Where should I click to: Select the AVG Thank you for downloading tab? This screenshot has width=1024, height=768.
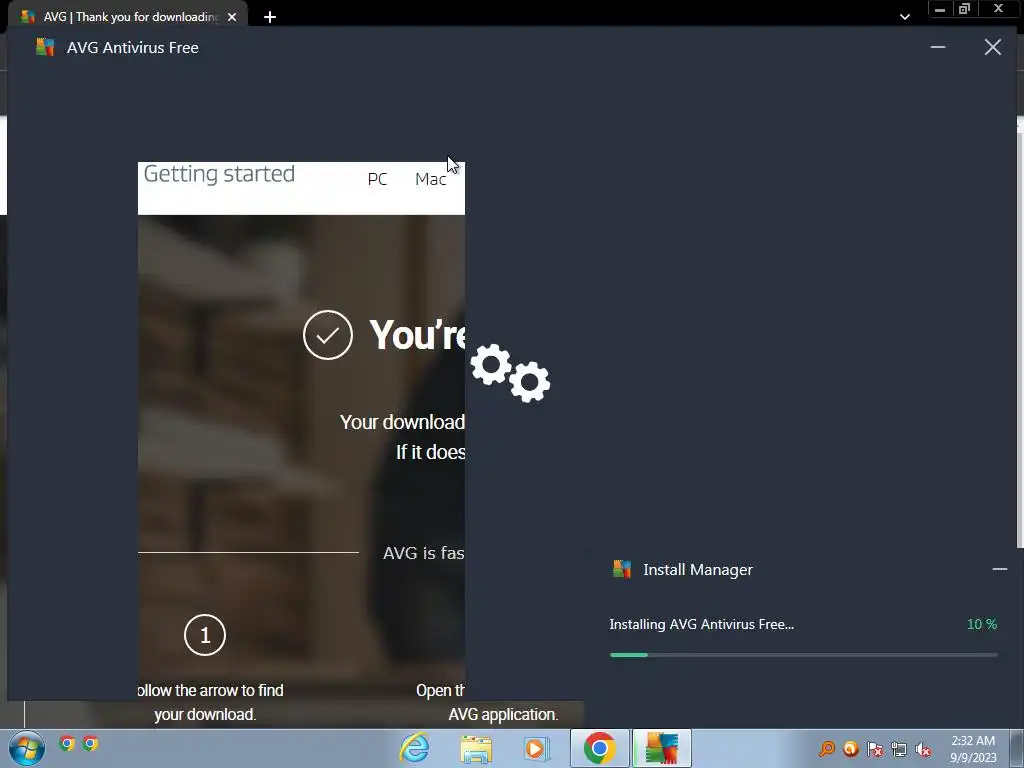click(x=127, y=17)
